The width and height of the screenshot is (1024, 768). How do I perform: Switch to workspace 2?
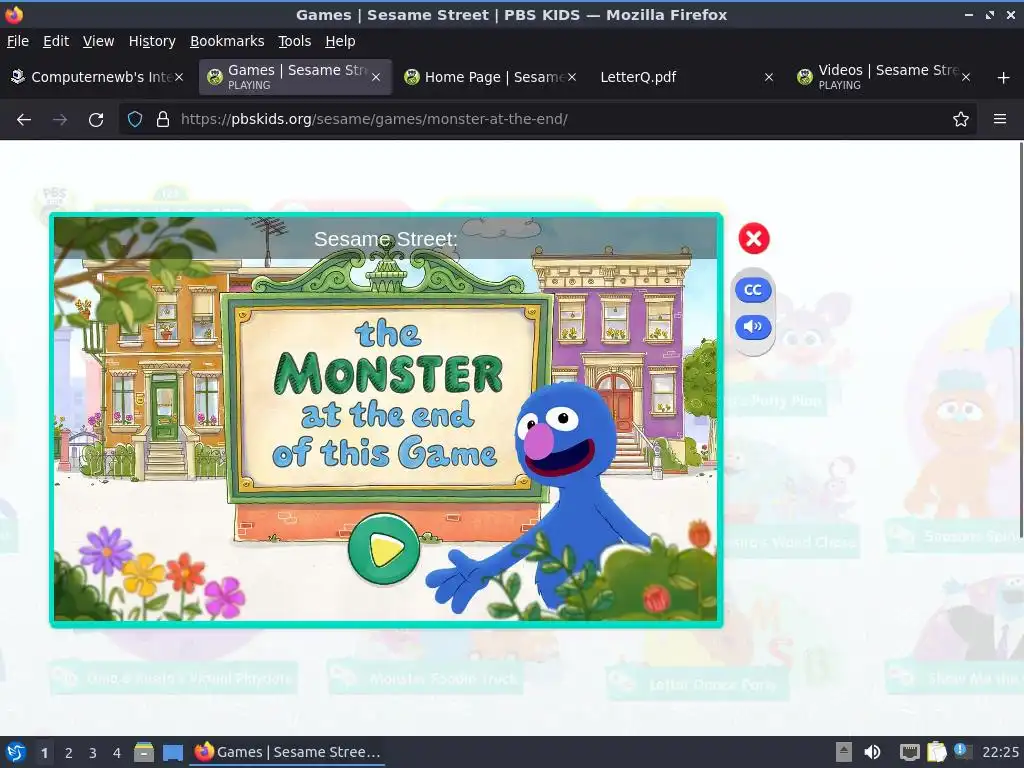tap(69, 753)
